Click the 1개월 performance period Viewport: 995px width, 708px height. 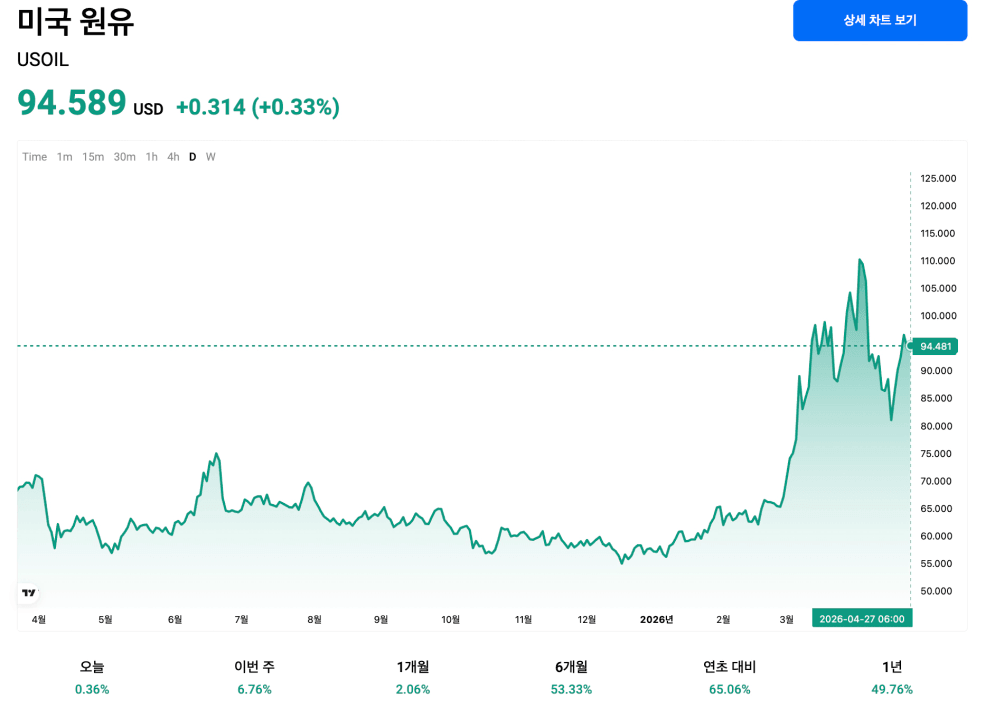(x=413, y=678)
